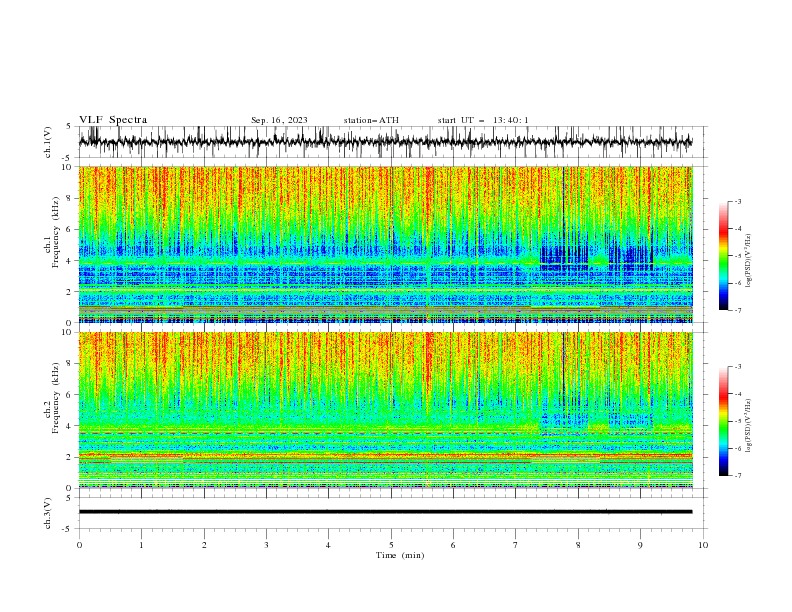Click the "7" tick on the time axis
This screenshot has width=792, height=612.
point(516,545)
